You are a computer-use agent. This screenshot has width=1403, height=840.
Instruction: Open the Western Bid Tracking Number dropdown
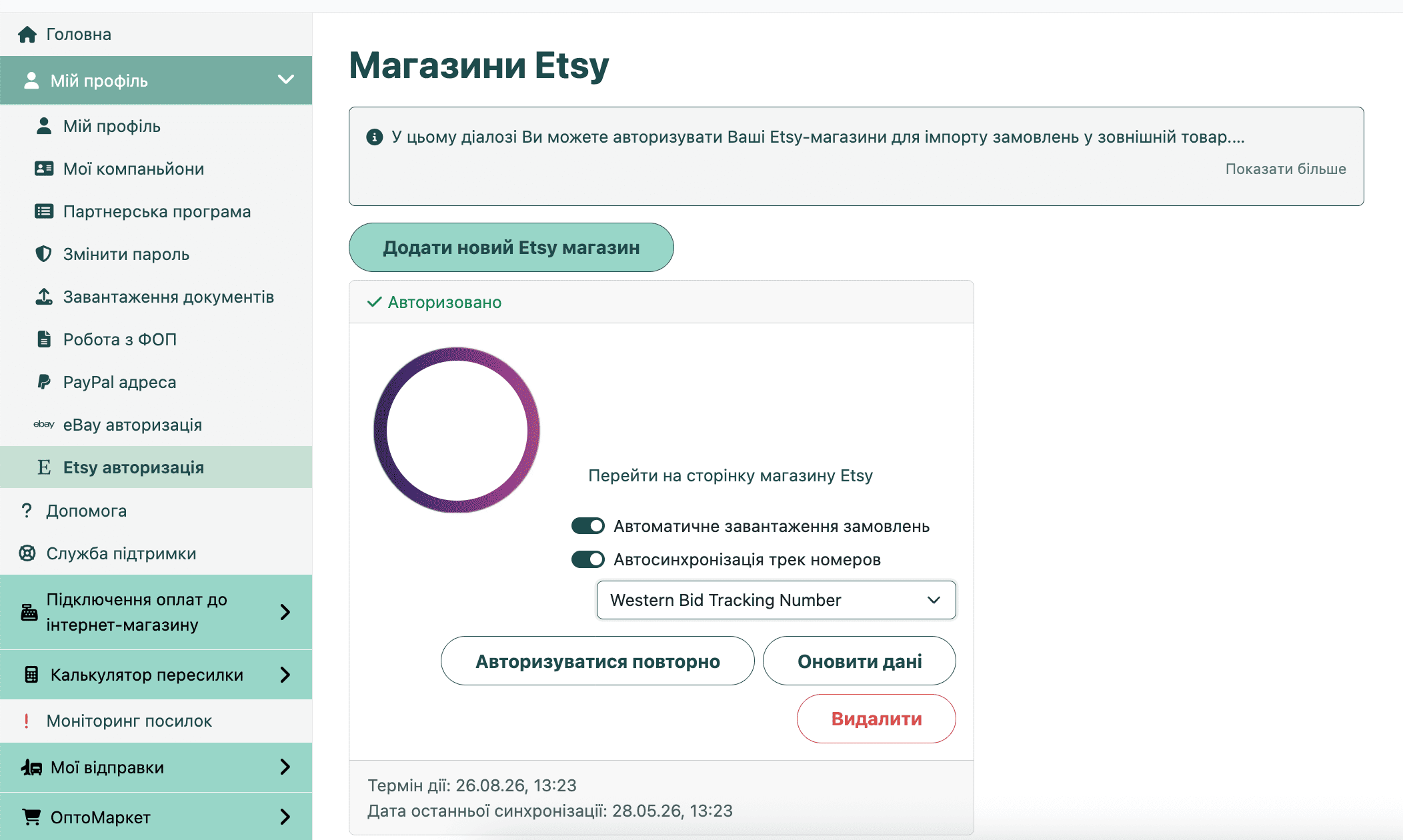[776, 600]
